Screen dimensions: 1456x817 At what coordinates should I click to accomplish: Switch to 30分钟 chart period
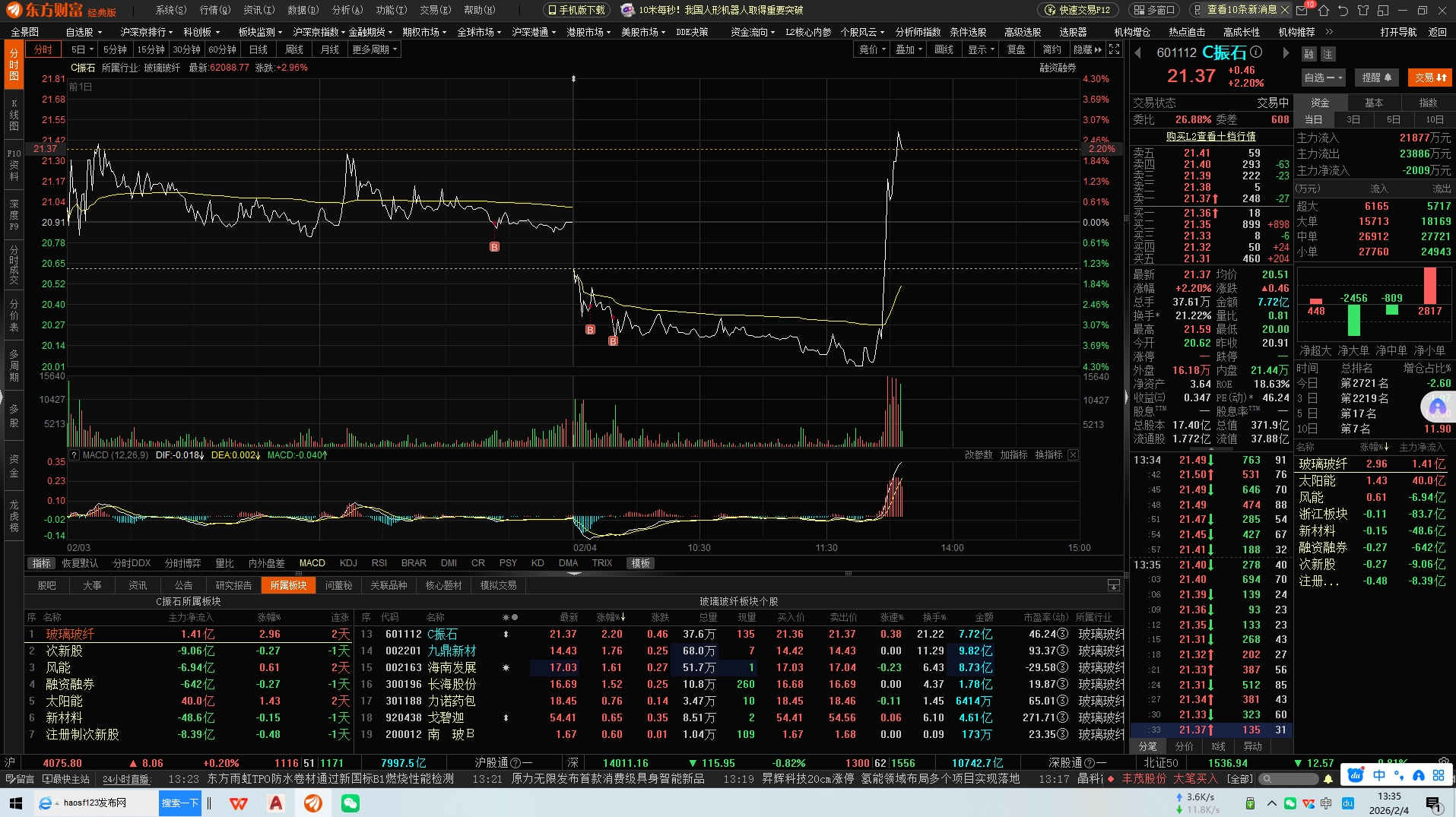[186, 49]
